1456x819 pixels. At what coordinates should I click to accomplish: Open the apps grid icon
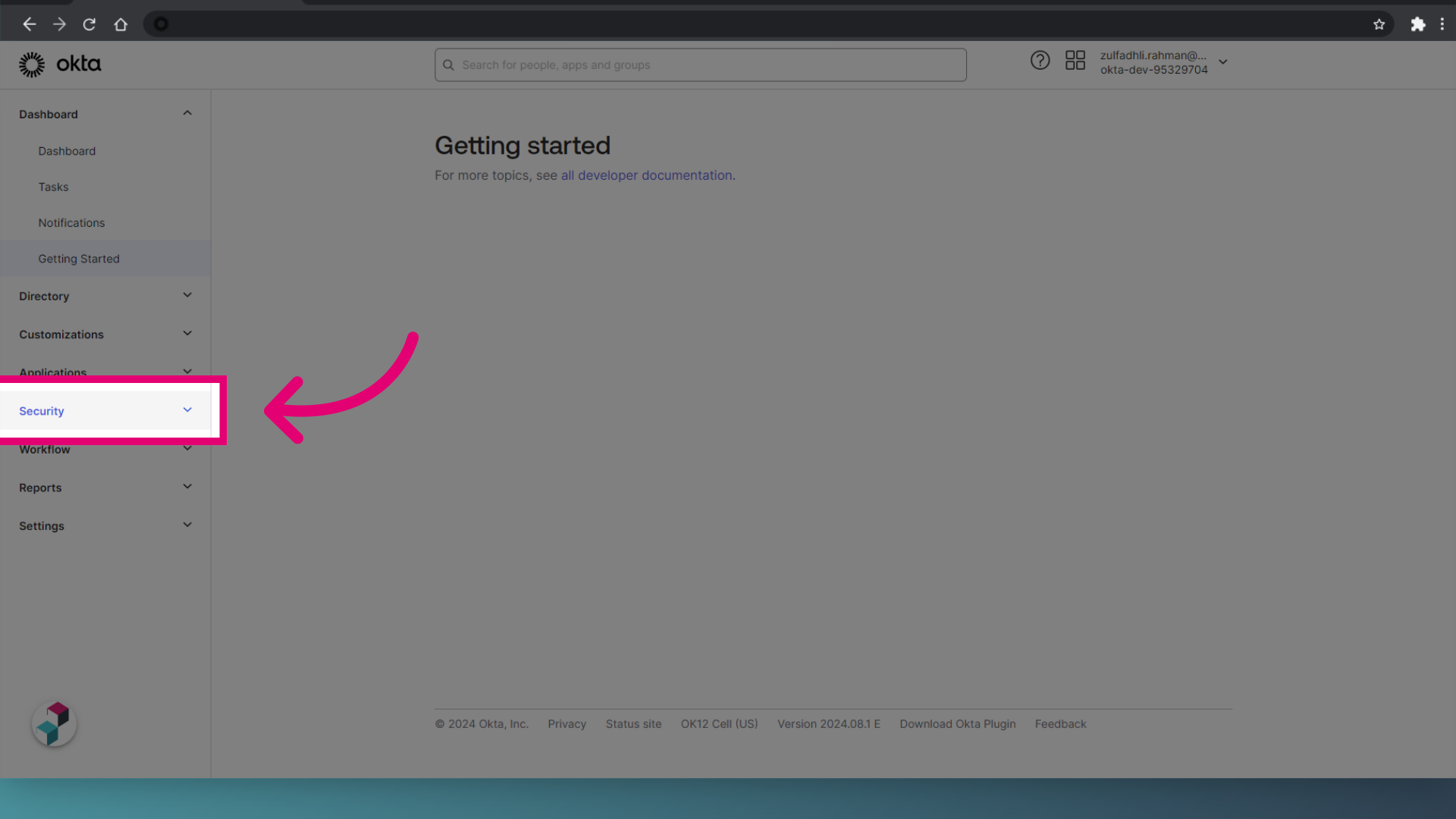pyautogui.click(x=1075, y=61)
